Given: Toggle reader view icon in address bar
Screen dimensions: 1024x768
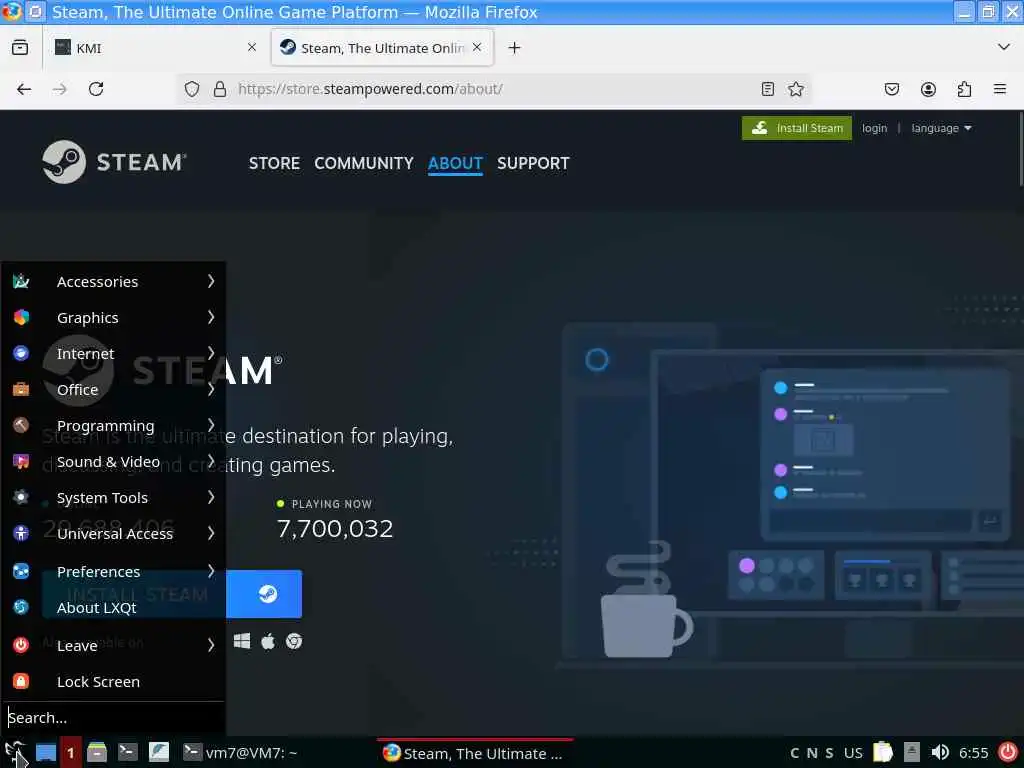Looking at the screenshot, I should click(768, 89).
